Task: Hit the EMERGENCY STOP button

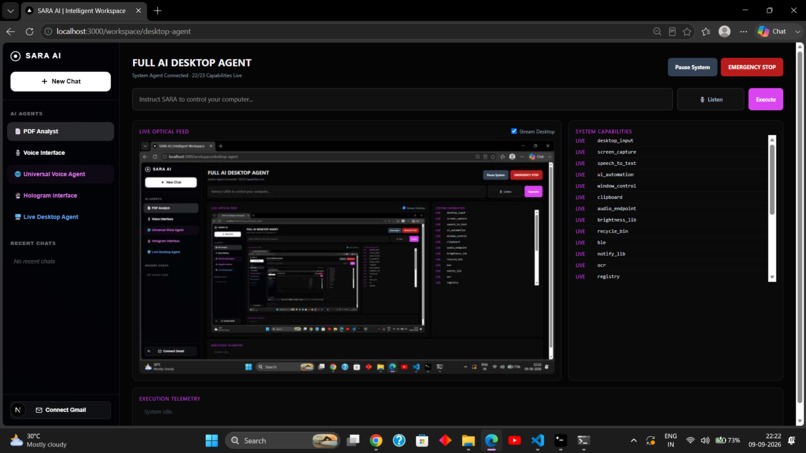Action: pos(752,67)
